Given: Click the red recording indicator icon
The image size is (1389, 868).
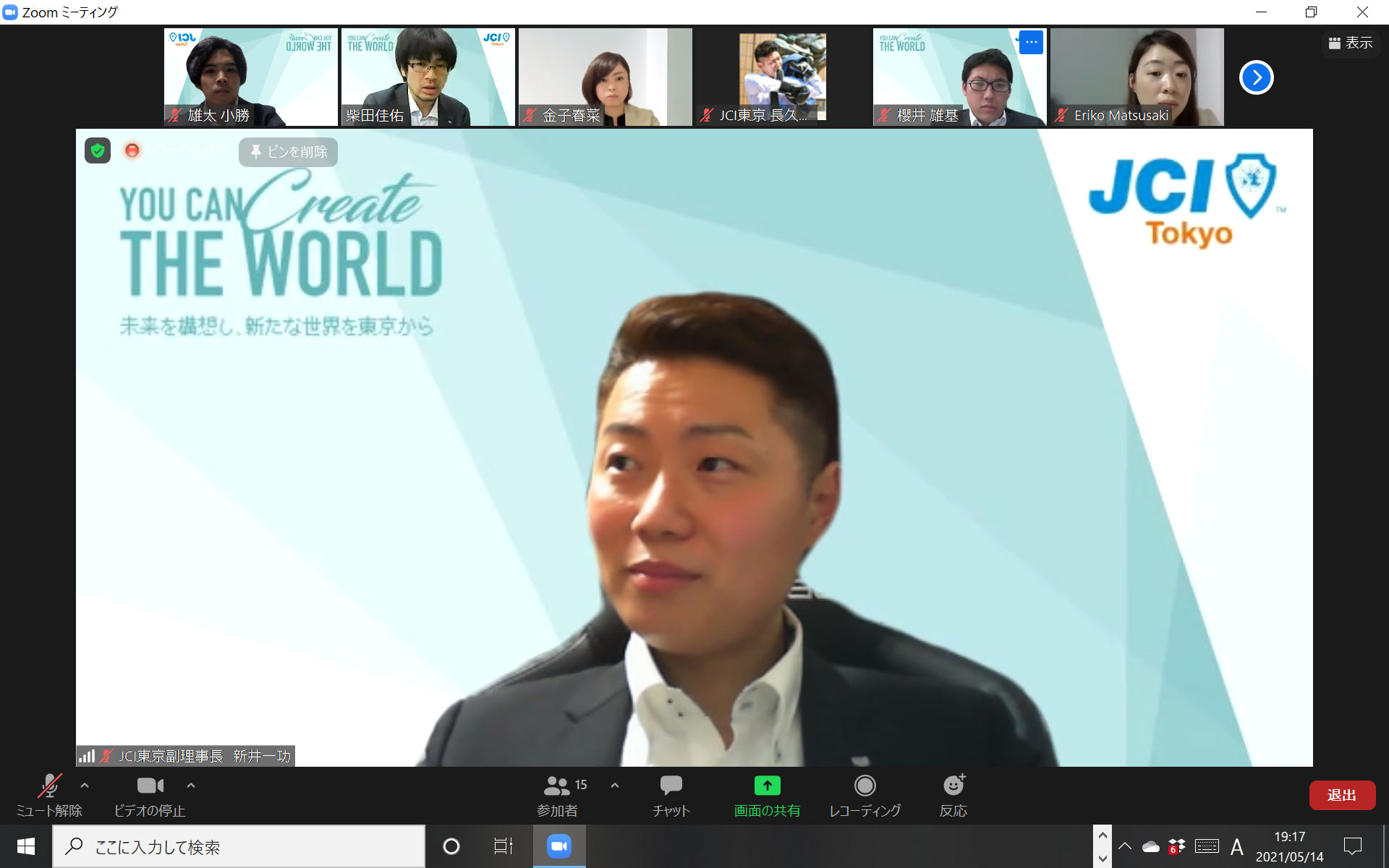Looking at the screenshot, I should 132,150.
